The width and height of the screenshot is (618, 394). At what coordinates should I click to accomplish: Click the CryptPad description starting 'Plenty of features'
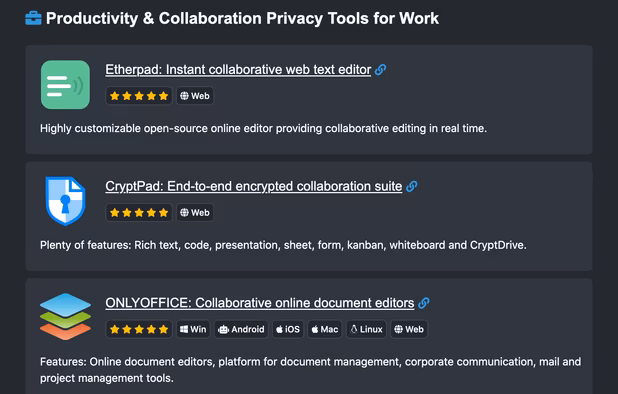tap(283, 245)
